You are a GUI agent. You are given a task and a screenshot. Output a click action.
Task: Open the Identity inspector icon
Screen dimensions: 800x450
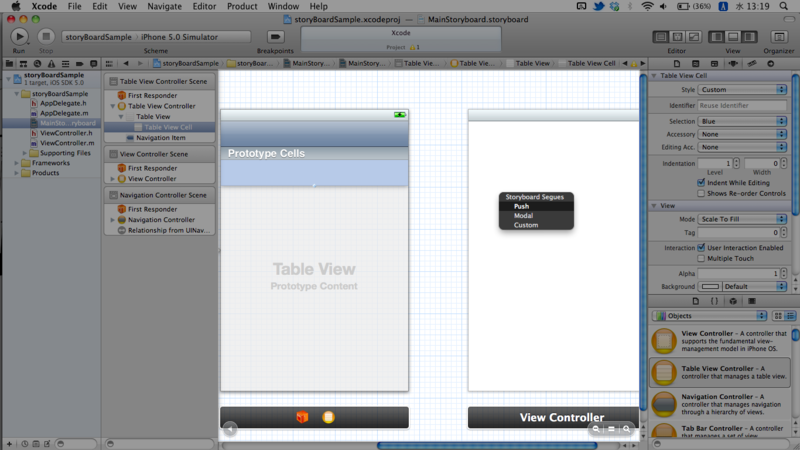[714, 64]
